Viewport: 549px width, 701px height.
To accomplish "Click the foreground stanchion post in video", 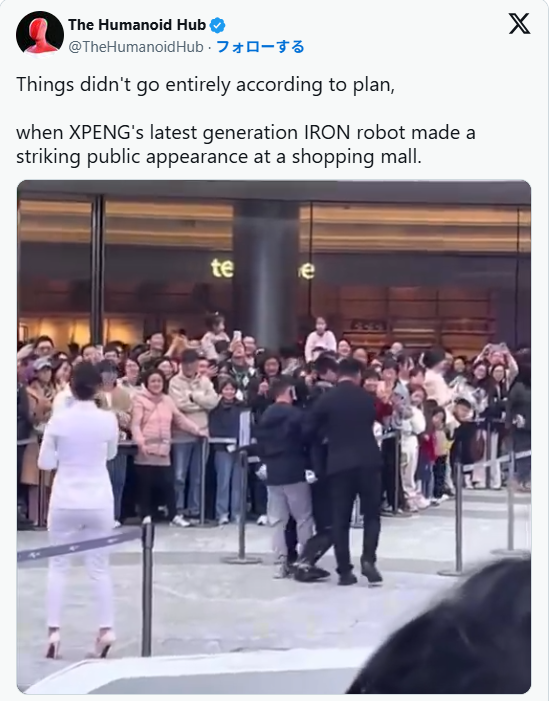I will tap(147, 588).
